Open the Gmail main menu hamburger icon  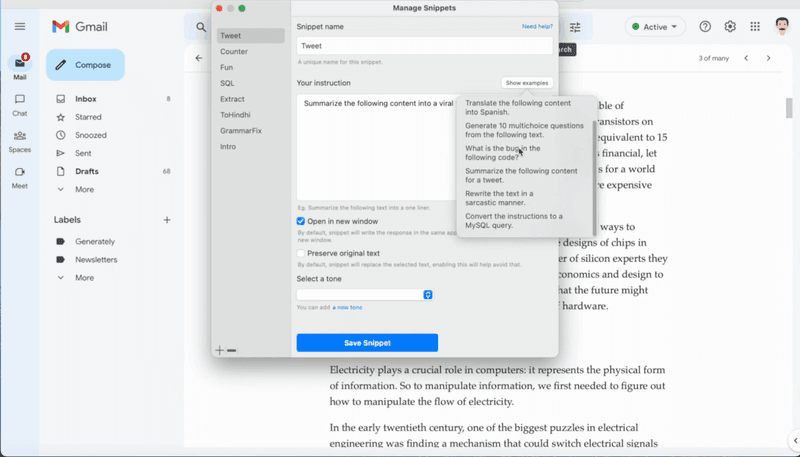(20, 27)
